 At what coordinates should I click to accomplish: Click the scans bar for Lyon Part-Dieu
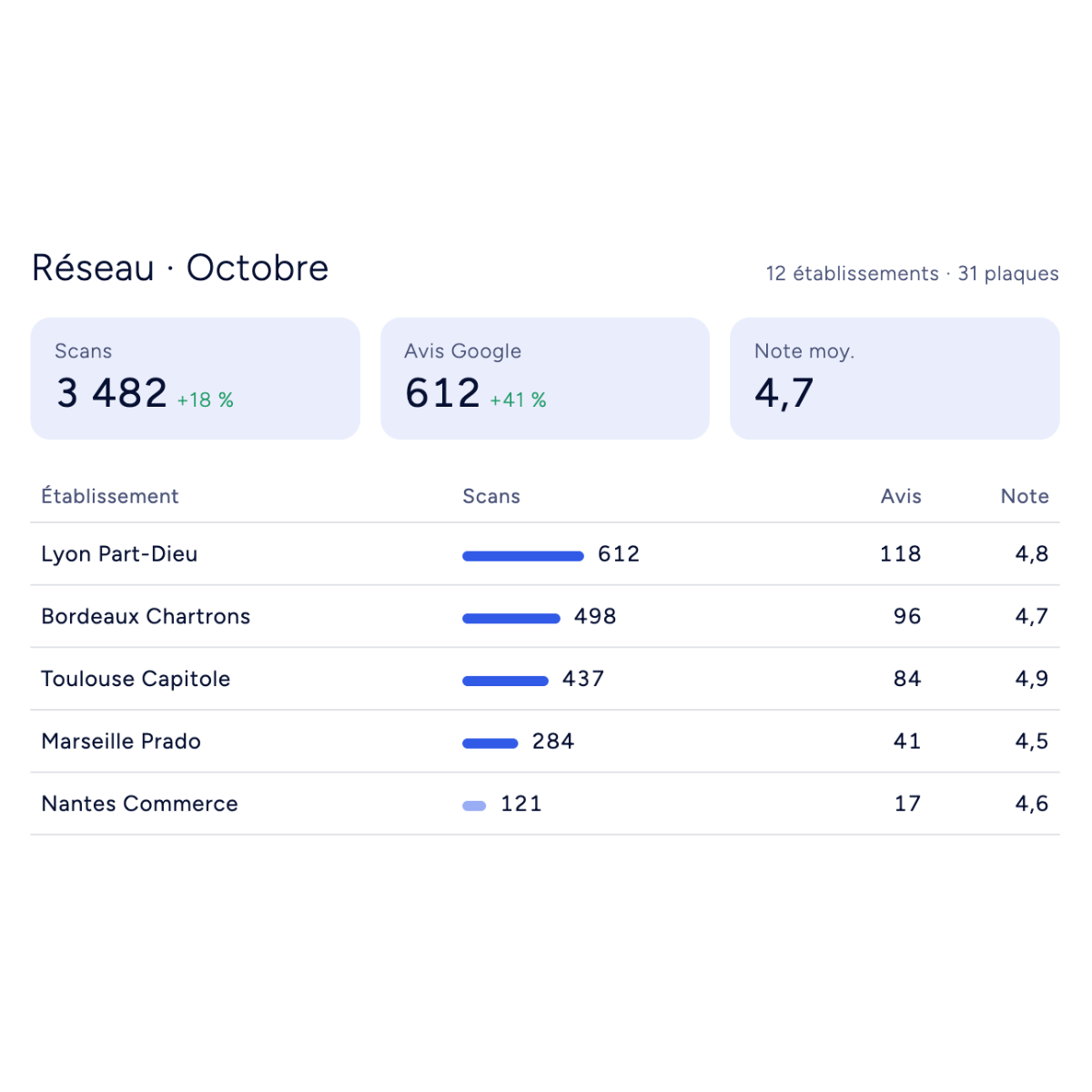pos(523,556)
